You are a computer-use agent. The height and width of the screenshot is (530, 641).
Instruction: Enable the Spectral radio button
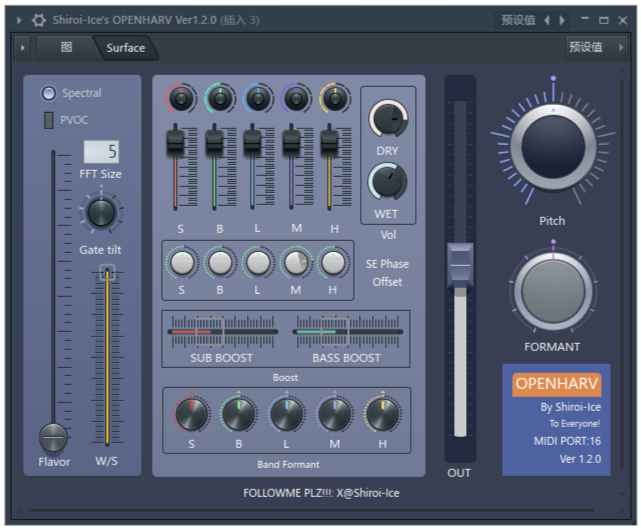click(49, 93)
